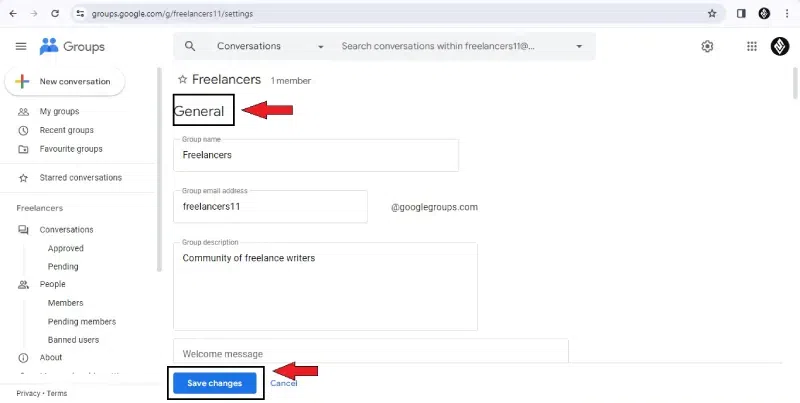
Task: Open My groups
Action: tap(59, 111)
